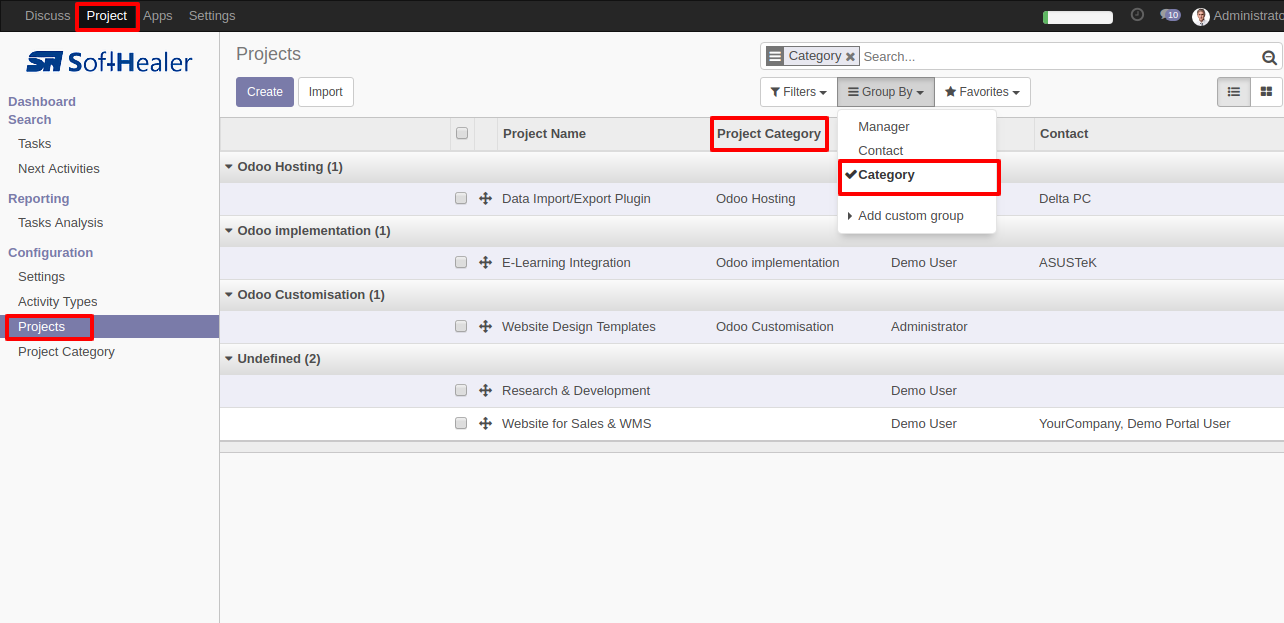Open the Project top menu

(x=107, y=16)
